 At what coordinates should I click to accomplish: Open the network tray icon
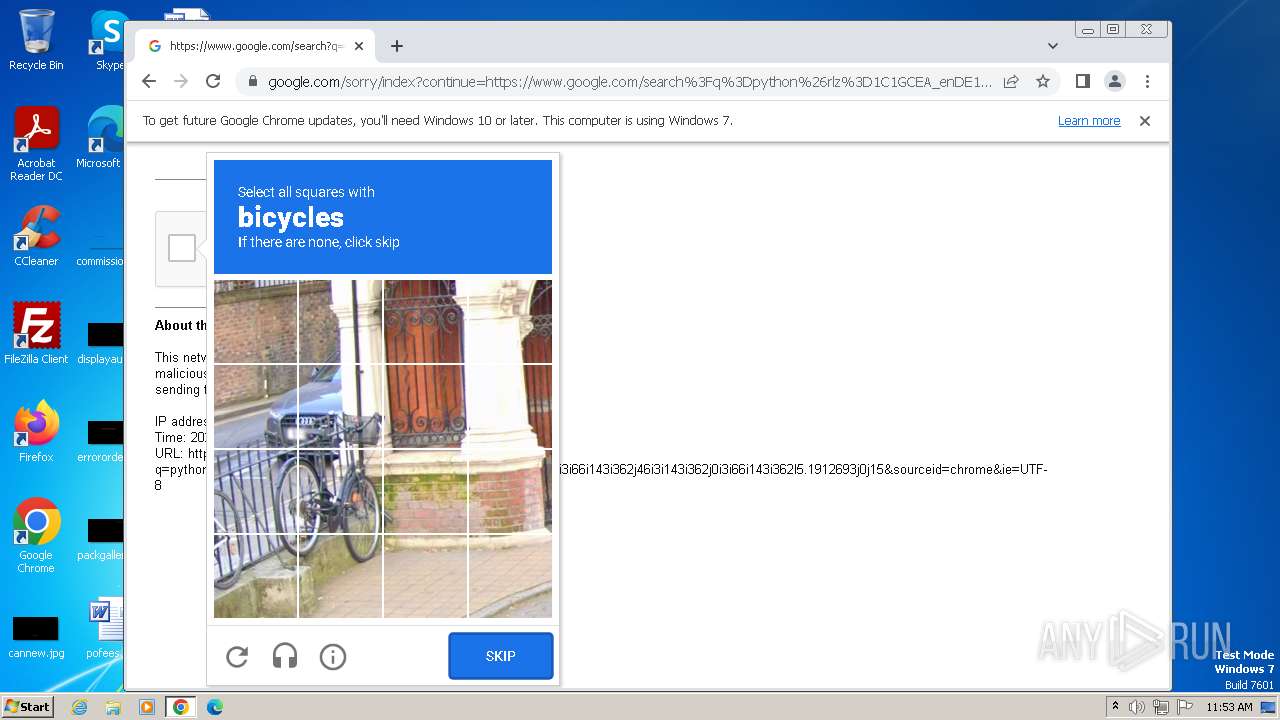(x=1160, y=707)
